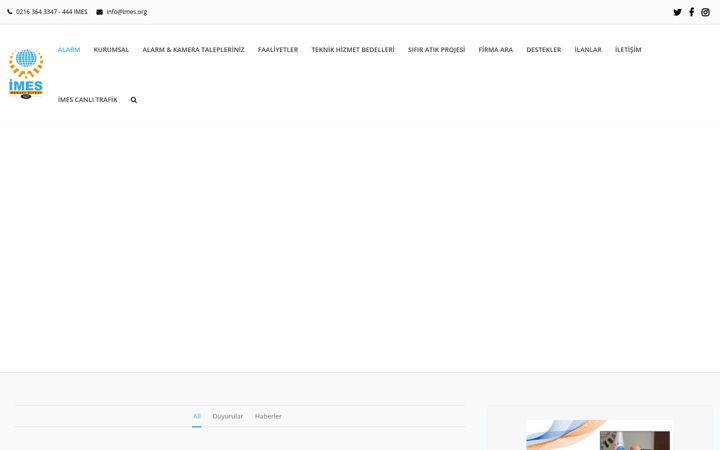Screen dimensions: 720x450
Task: Open TEKNİK HİZMET BEDELLERİ menu item
Action: click(x=353, y=50)
